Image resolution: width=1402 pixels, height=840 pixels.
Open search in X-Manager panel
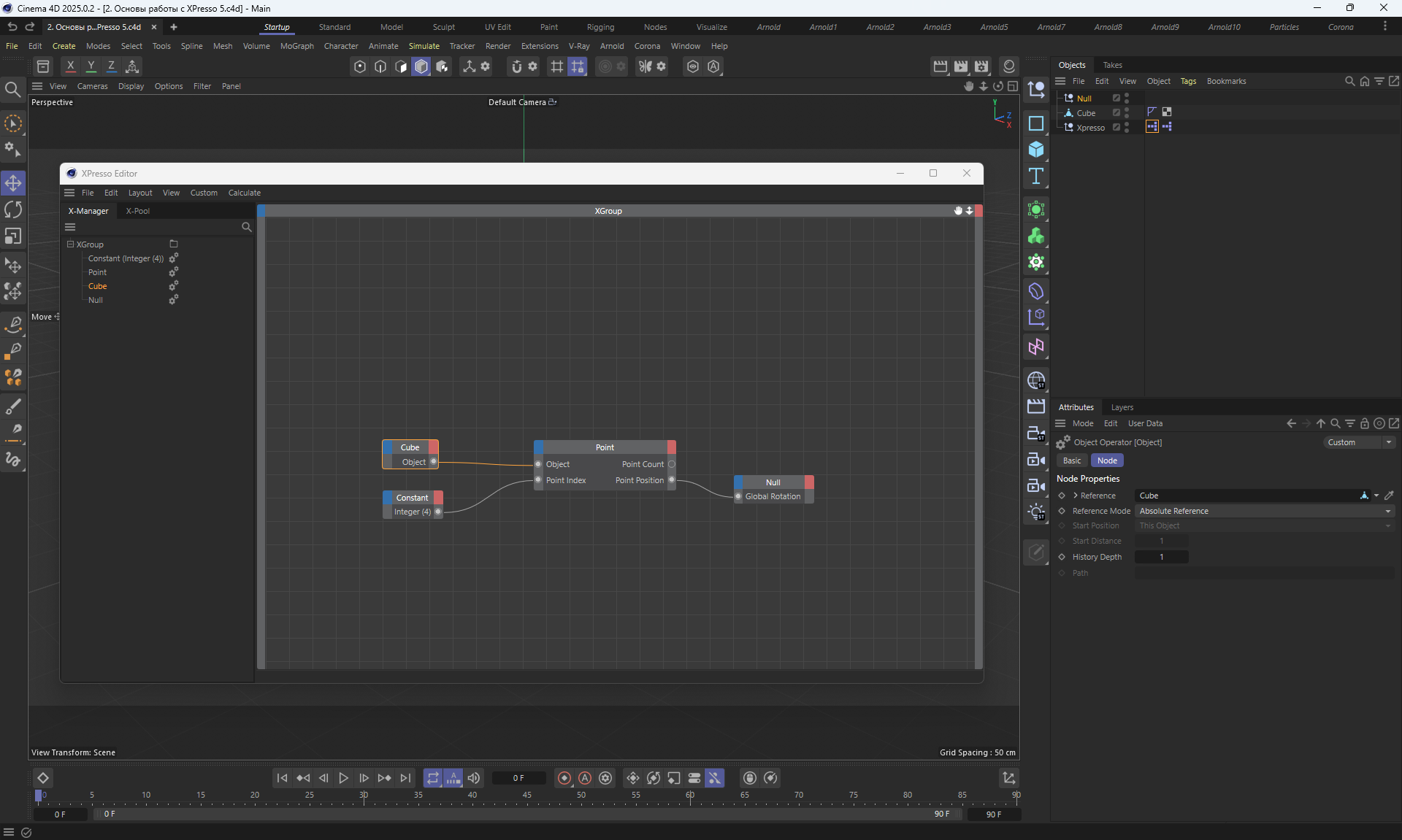[x=246, y=227]
